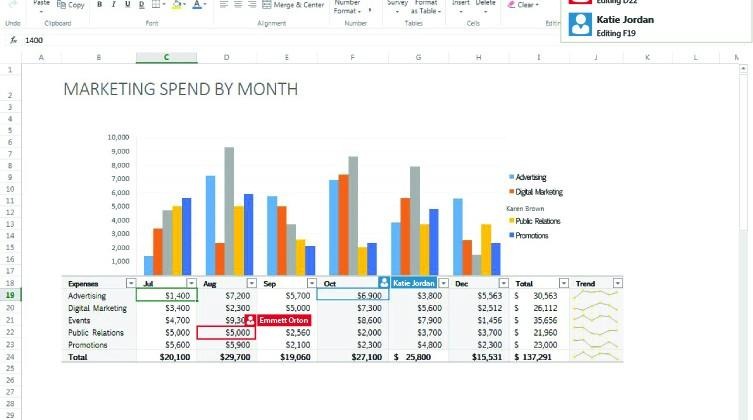Click the borders icon

pyautogui.click(x=156, y=4)
